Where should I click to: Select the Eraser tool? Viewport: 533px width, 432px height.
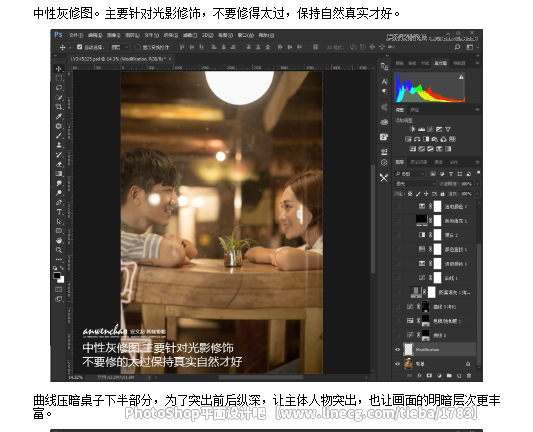pyautogui.click(x=59, y=164)
